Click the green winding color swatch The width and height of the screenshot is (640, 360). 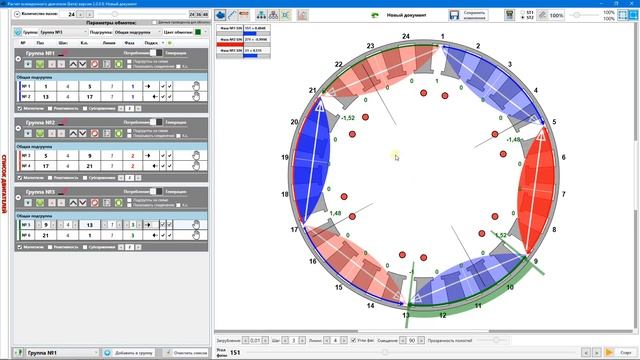tap(198, 32)
